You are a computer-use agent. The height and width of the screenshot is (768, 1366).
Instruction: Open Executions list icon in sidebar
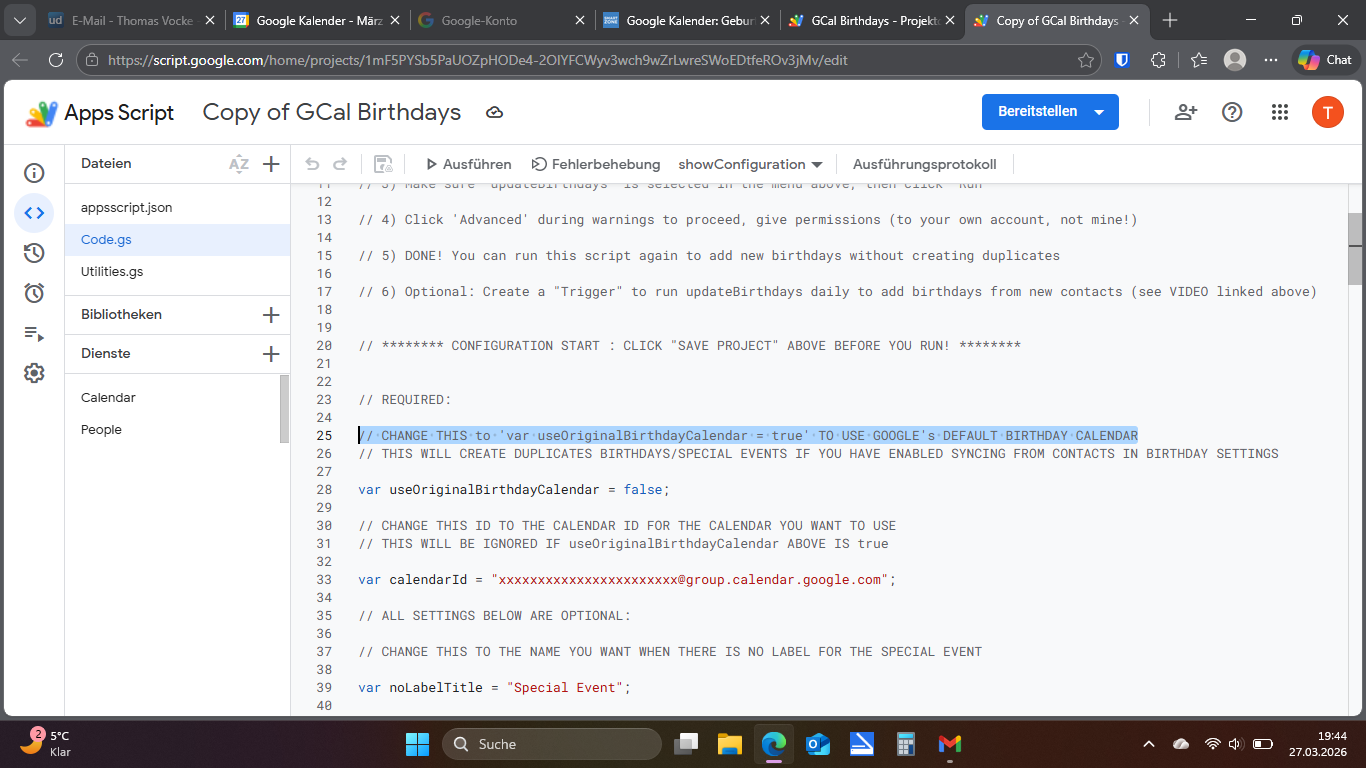click(x=34, y=333)
